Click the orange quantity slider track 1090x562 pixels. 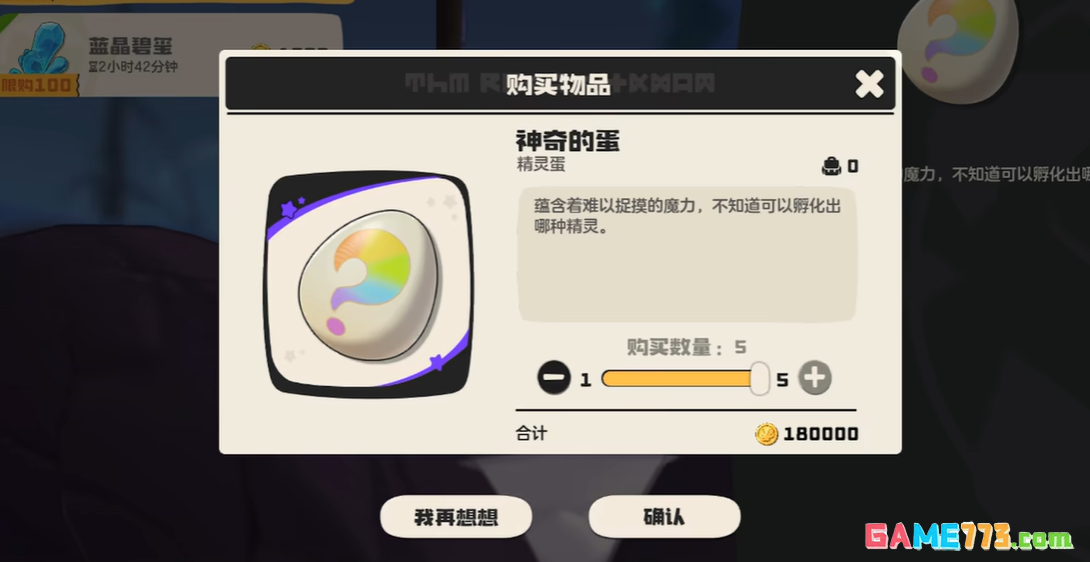click(677, 379)
